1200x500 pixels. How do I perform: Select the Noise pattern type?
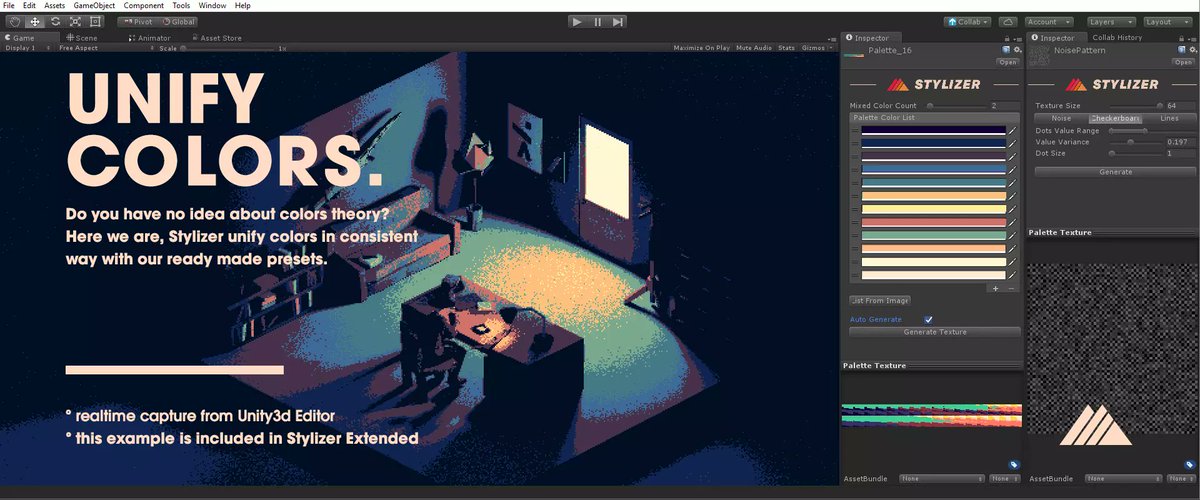point(1060,118)
